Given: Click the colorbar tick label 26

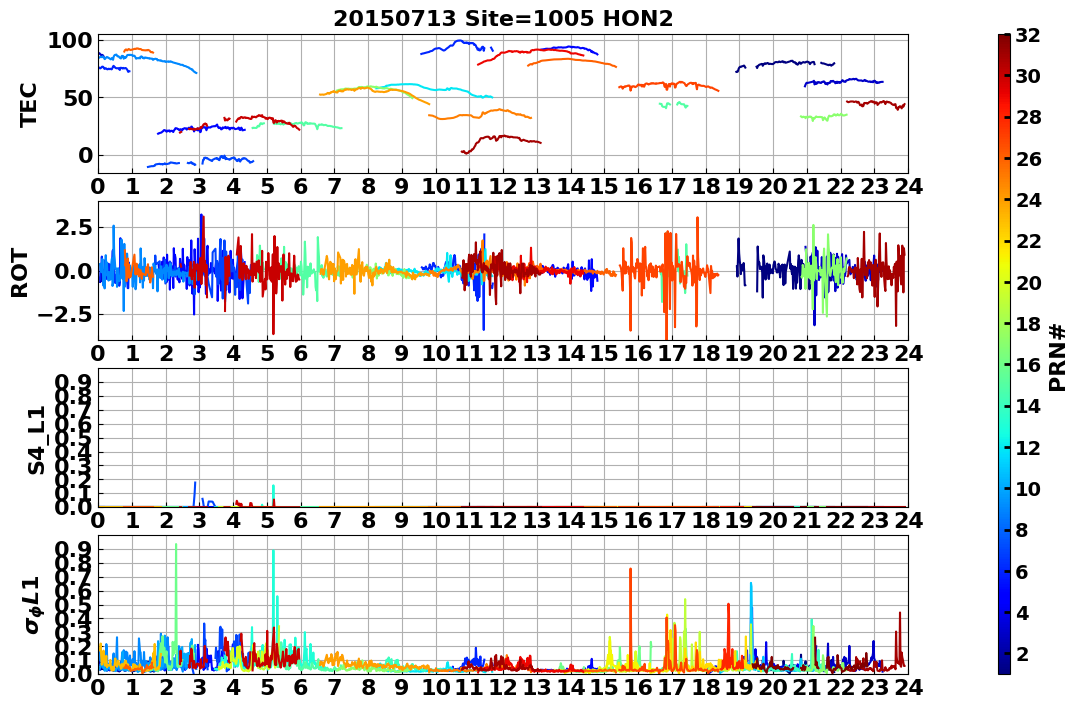Looking at the screenshot, I should [x=1028, y=159].
